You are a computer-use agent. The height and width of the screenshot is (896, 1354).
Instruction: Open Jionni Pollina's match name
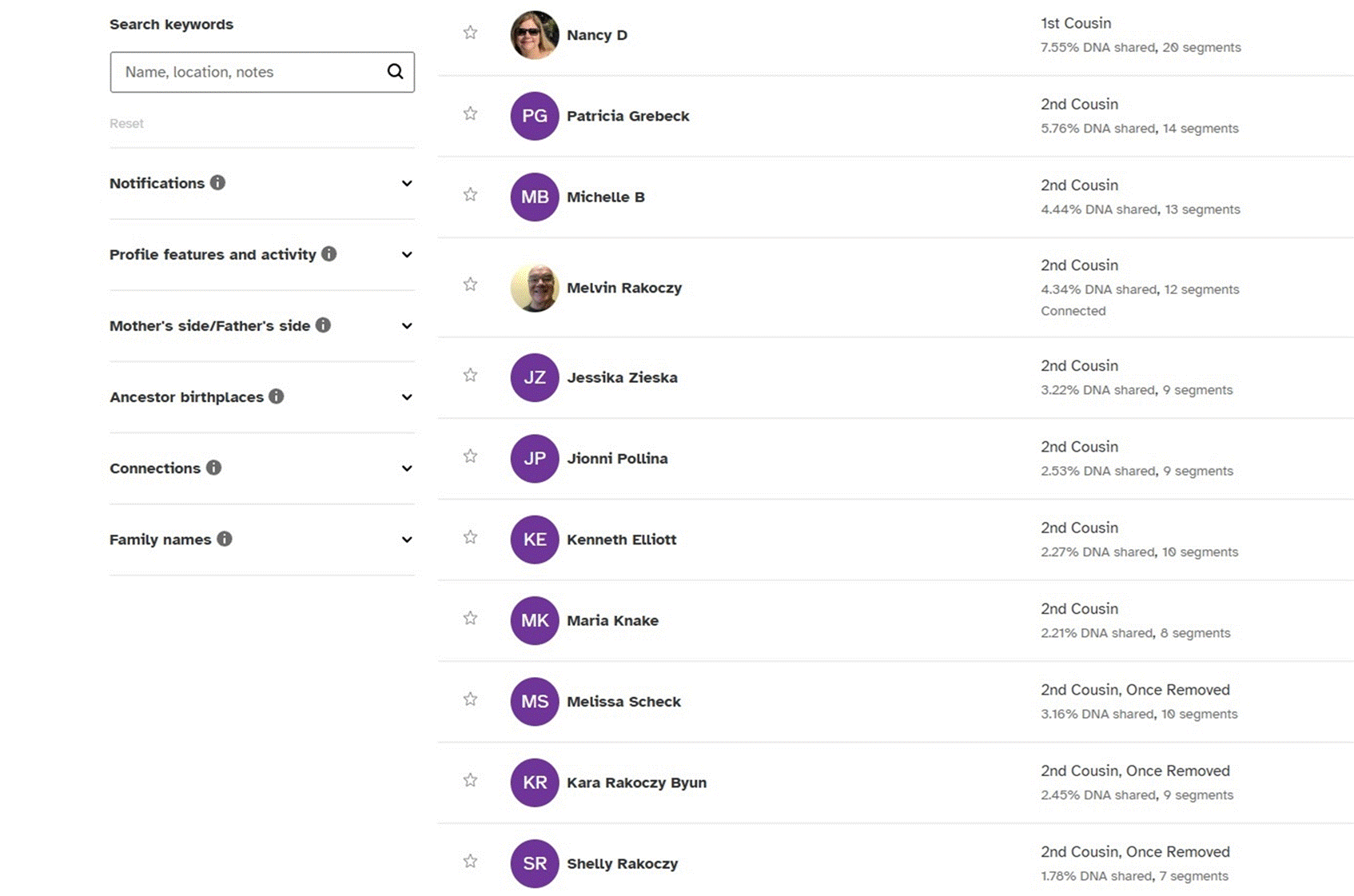coord(617,458)
